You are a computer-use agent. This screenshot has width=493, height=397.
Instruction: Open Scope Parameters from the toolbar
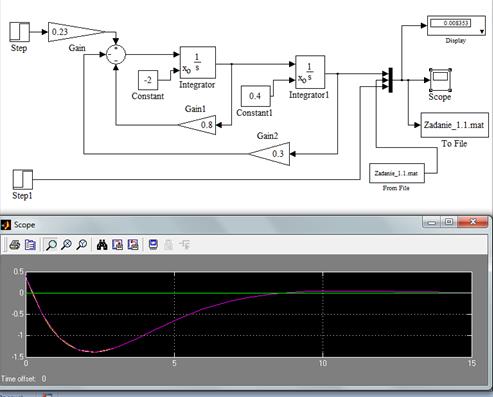30,245
